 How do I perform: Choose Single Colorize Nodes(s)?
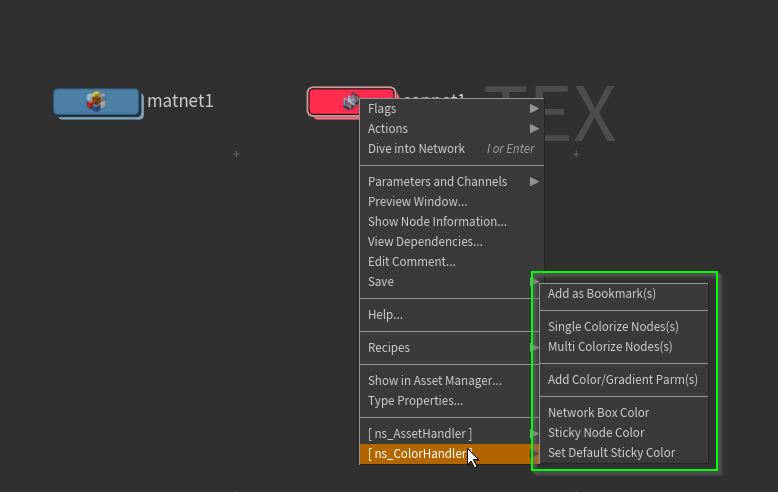[613, 327]
